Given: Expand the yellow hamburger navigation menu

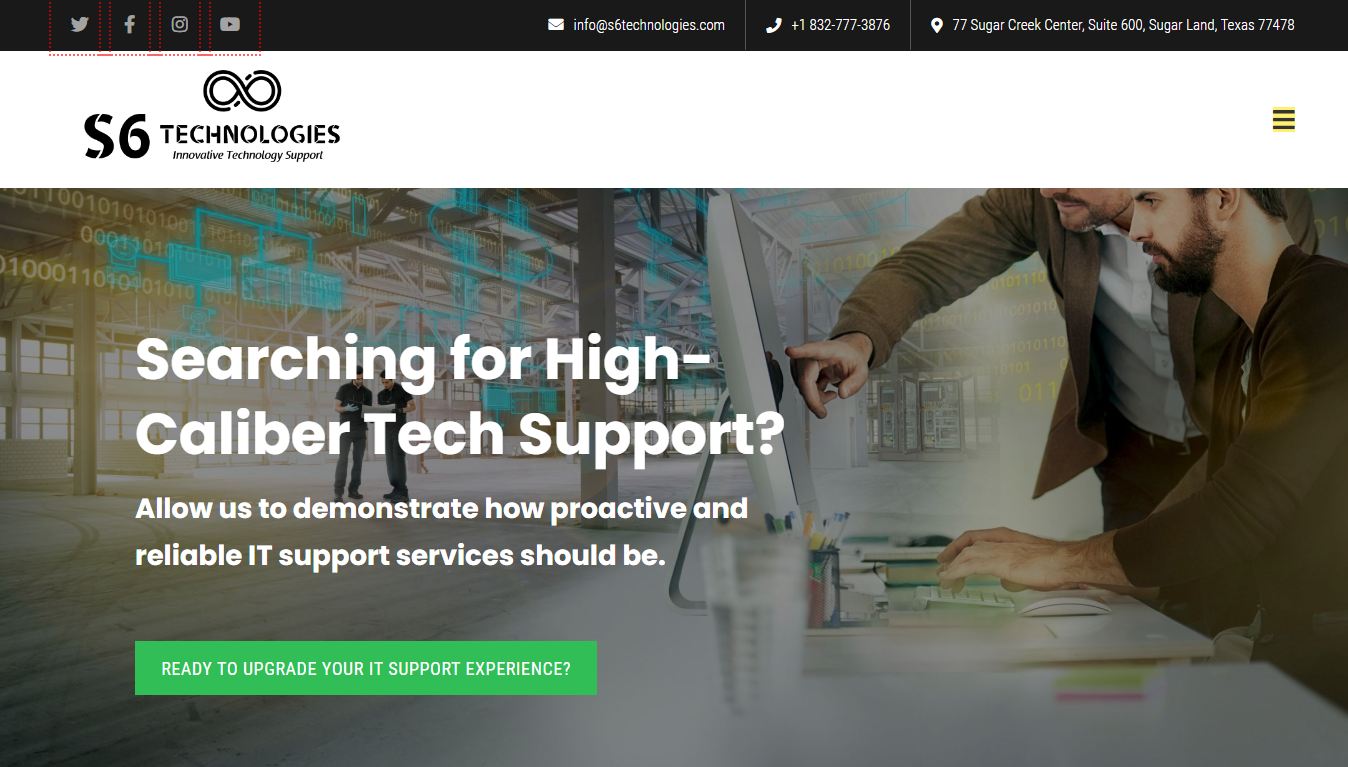Looking at the screenshot, I should point(1284,120).
